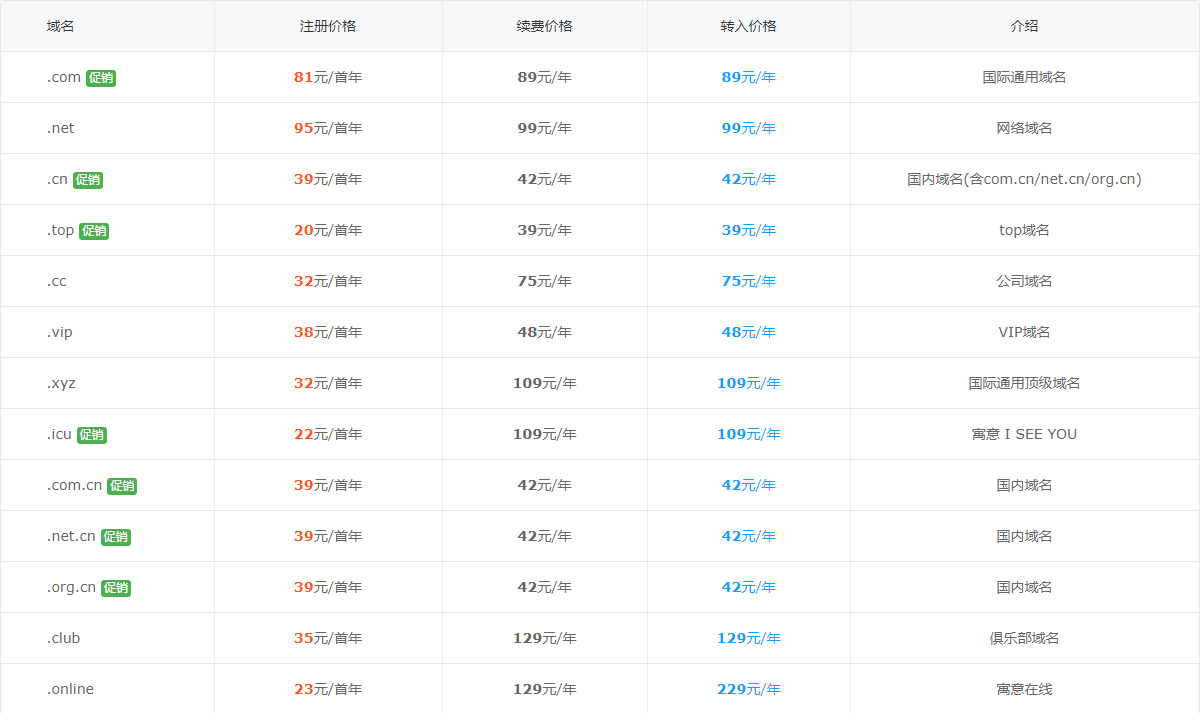1200x713 pixels.
Task: Click the 23元/首年 registration price
Action: tap(328, 689)
